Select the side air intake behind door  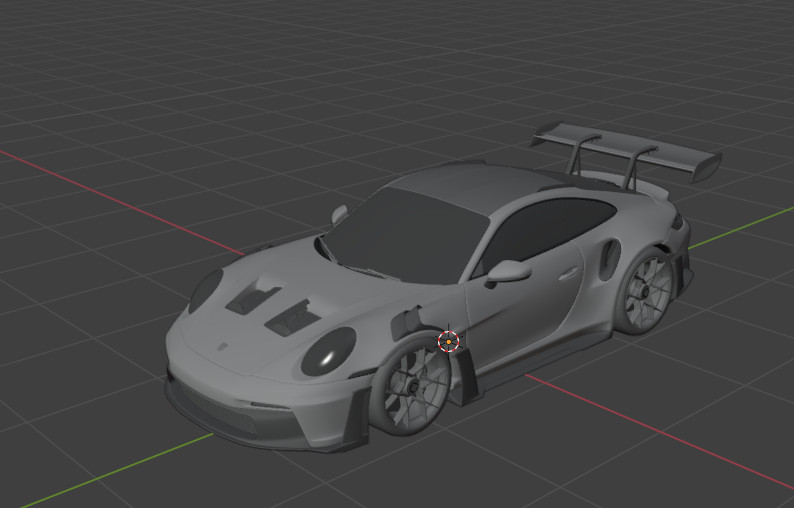point(609,259)
